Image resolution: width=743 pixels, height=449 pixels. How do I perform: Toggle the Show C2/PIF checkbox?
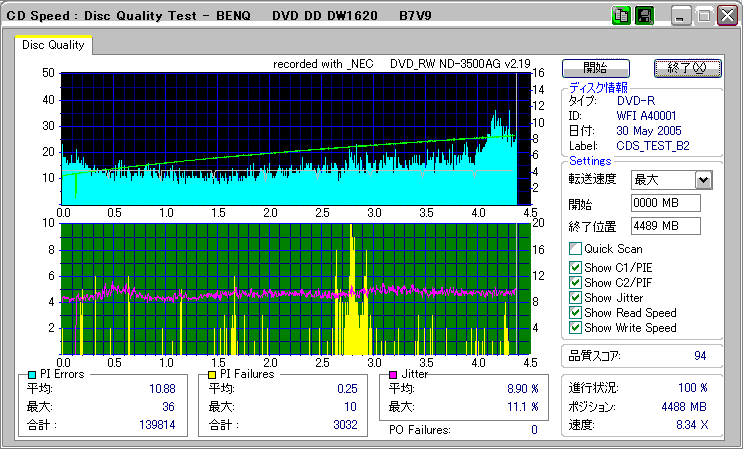point(575,282)
